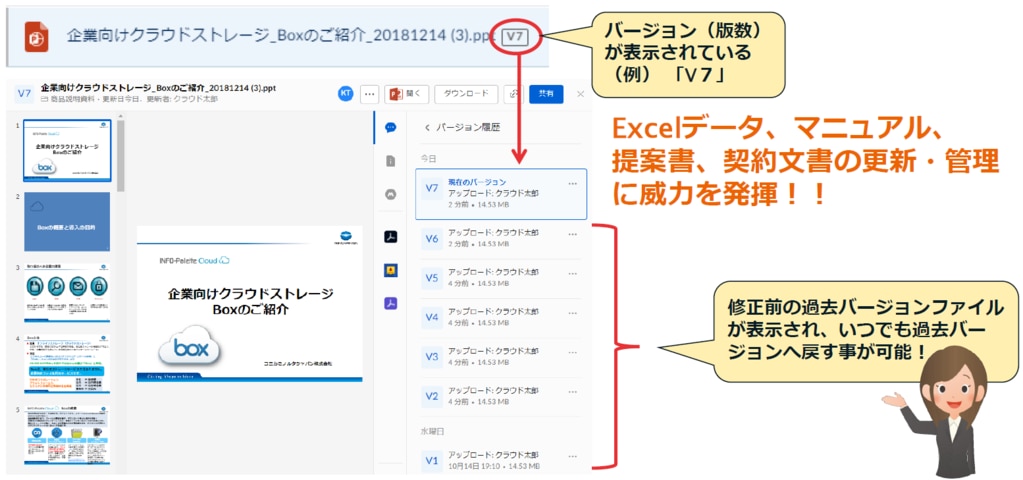Click the thumbnail panel vertical scrollbar
The height and width of the screenshot is (480, 1023).
click(121, 155)
